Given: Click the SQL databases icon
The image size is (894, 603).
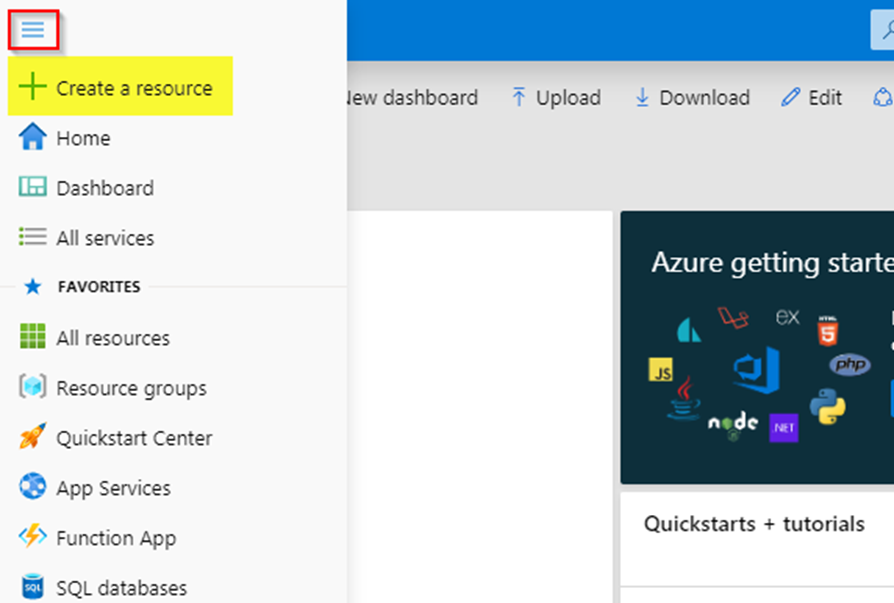Looking at the screenshot, I should point(32,586).
